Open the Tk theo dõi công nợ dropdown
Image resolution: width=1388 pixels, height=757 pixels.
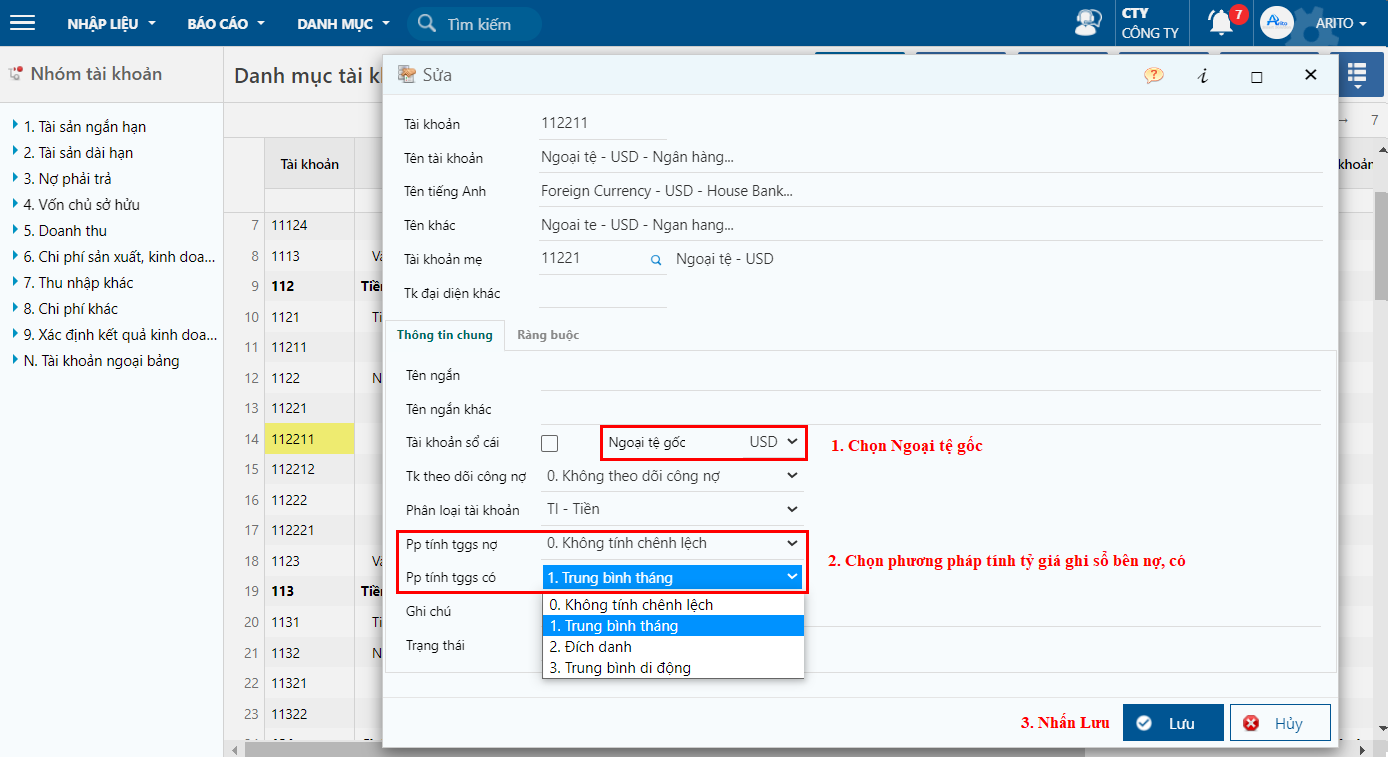(x=673, y=476)
